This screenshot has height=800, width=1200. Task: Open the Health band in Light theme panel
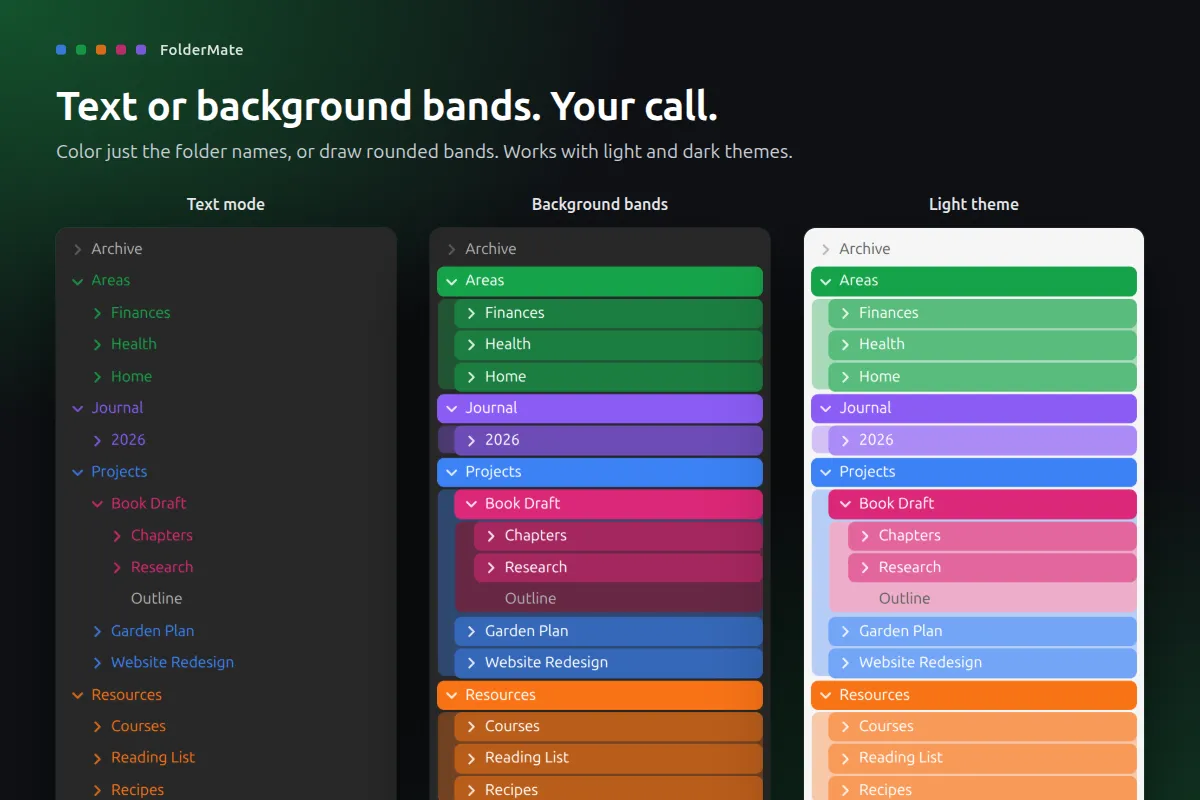pyautogui.click(x=983, y=344)
